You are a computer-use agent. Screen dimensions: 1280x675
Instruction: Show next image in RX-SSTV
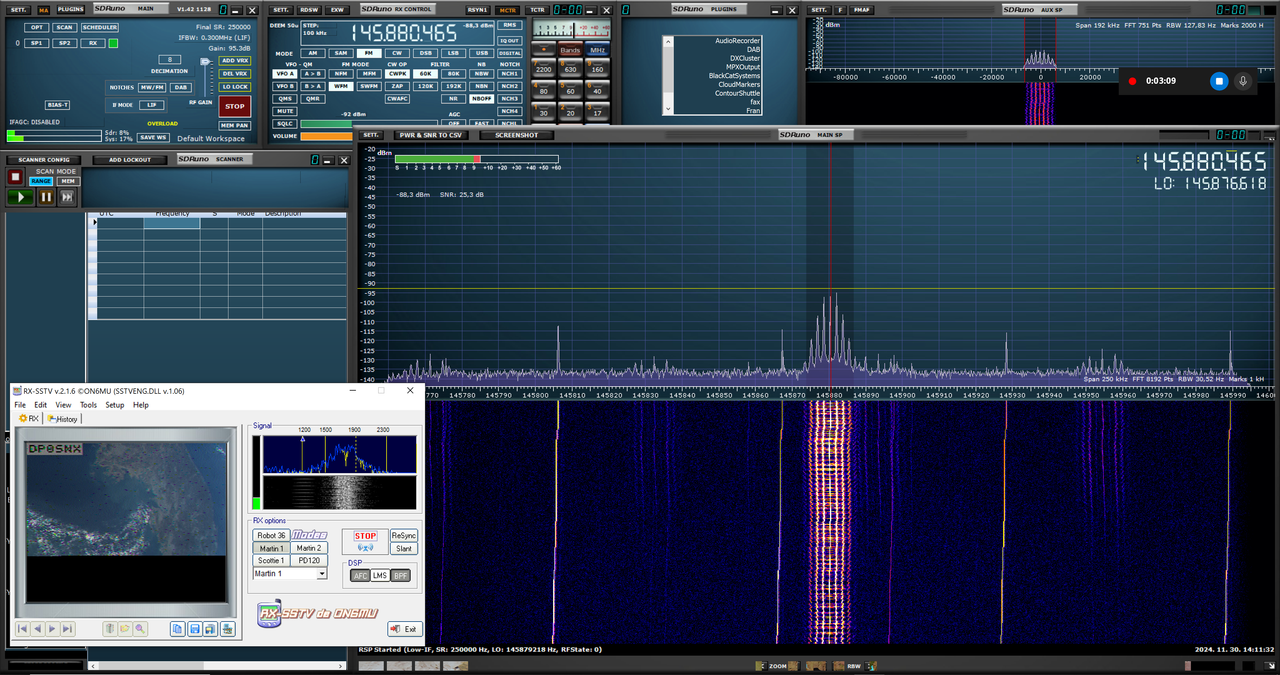[52, 629]
